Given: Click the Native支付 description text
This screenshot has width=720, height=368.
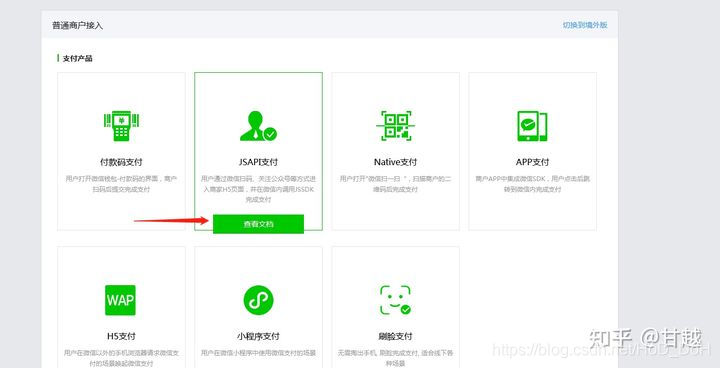Looking at the screenshot, I should tap(395, 184).
